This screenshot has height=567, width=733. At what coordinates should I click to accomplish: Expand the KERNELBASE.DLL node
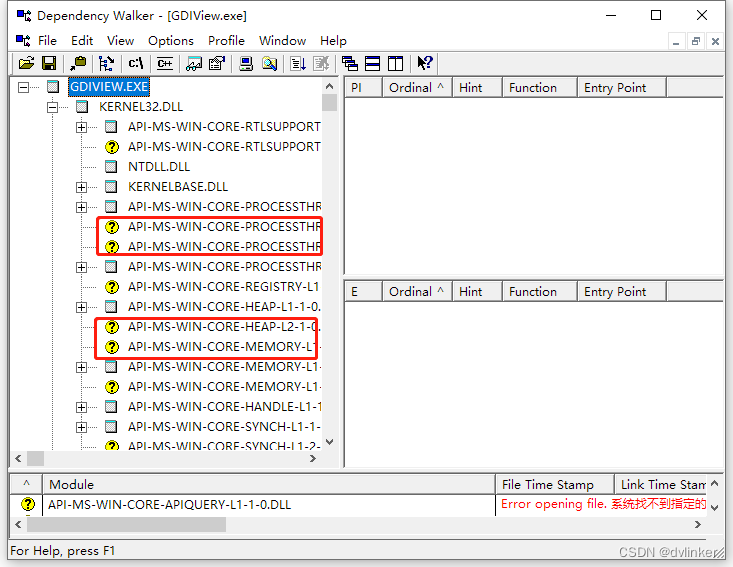tap(82, 187)
